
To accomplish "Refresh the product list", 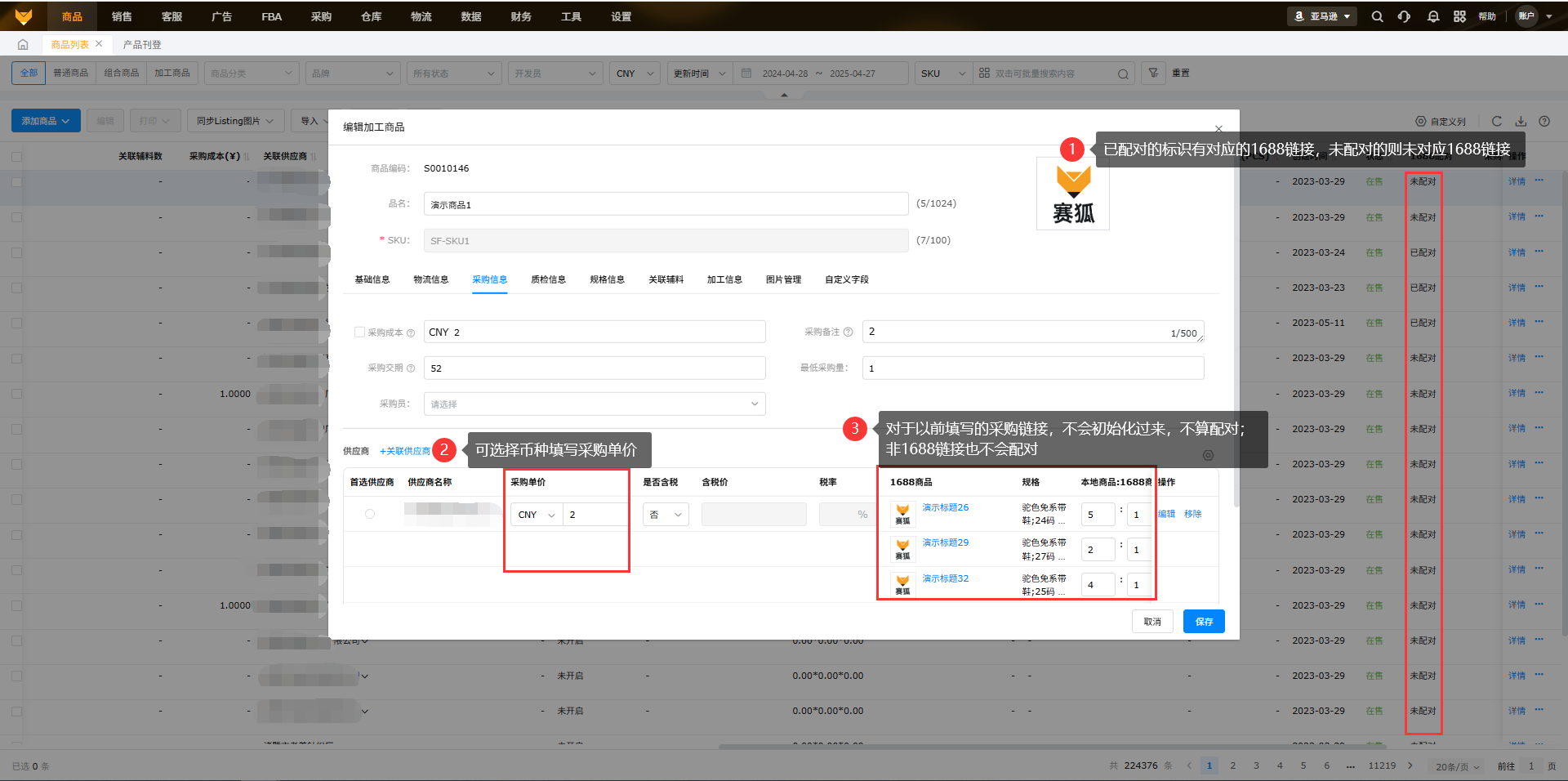I will [x=1497, y=121].
